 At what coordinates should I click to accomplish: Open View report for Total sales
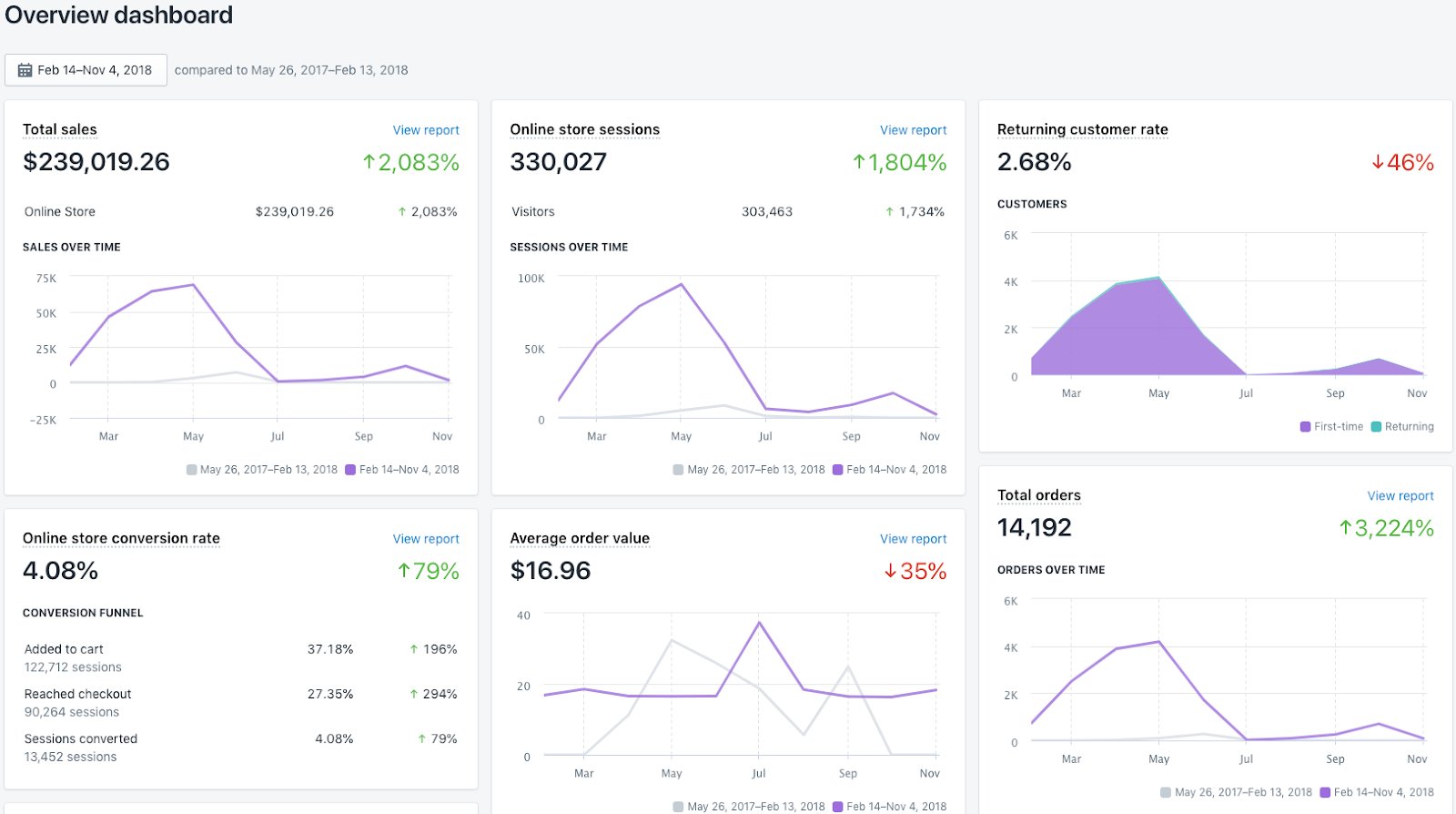[426, 130]
